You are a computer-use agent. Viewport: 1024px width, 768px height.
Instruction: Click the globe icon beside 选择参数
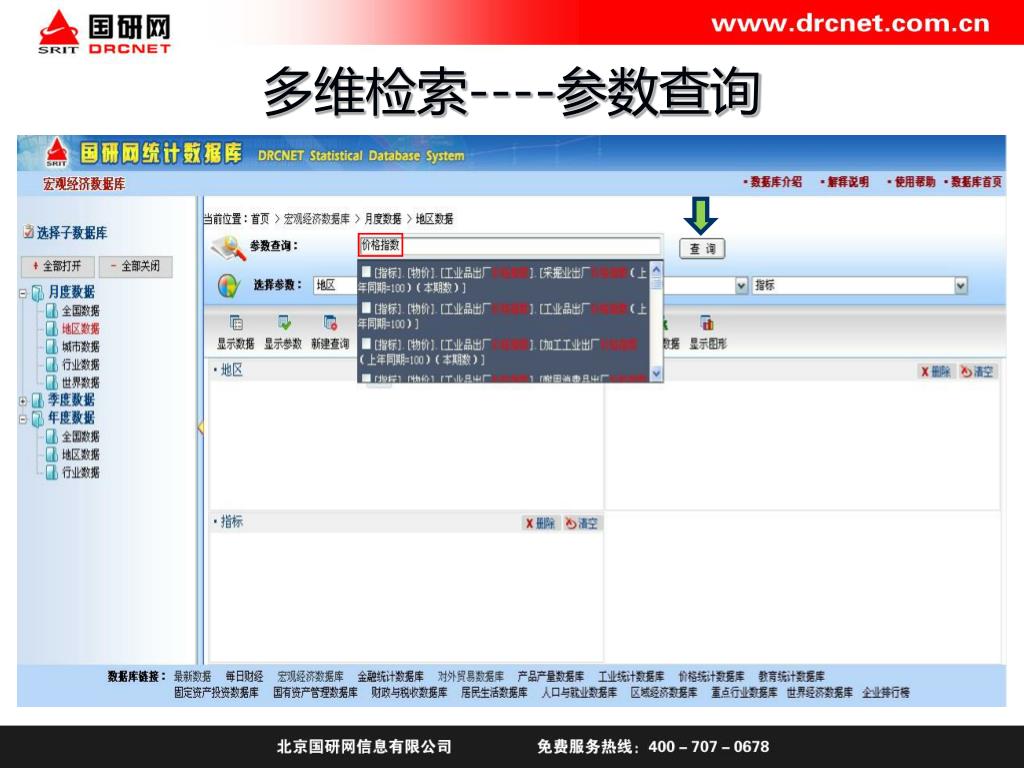(229, 286)
